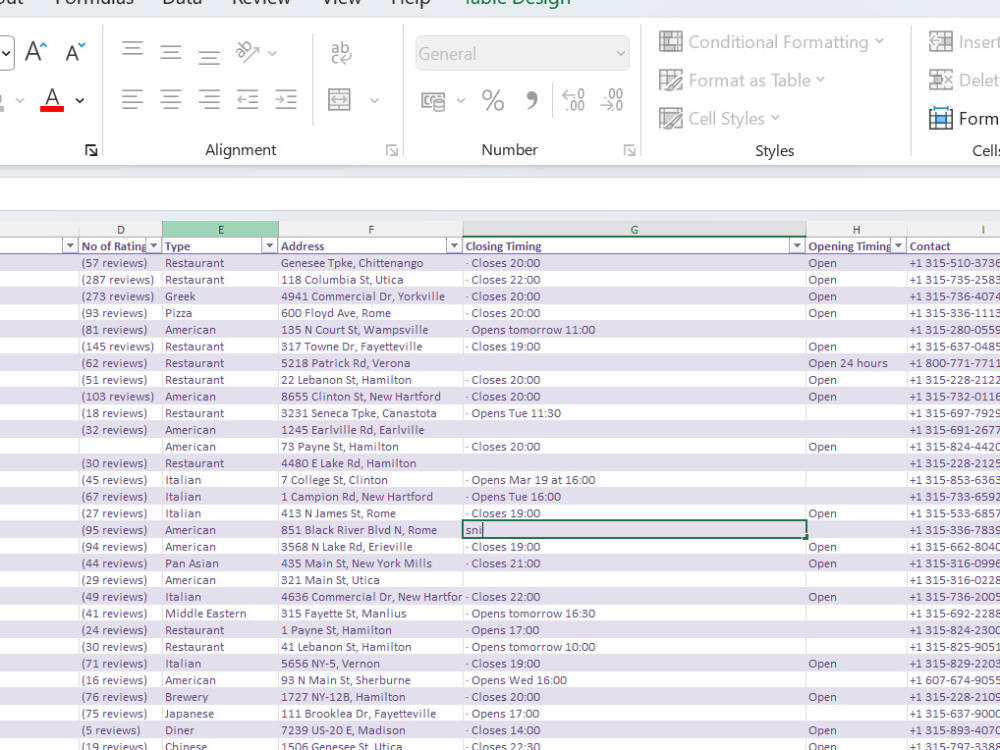Select cell 'Greek' in Type column

[220, 297]
